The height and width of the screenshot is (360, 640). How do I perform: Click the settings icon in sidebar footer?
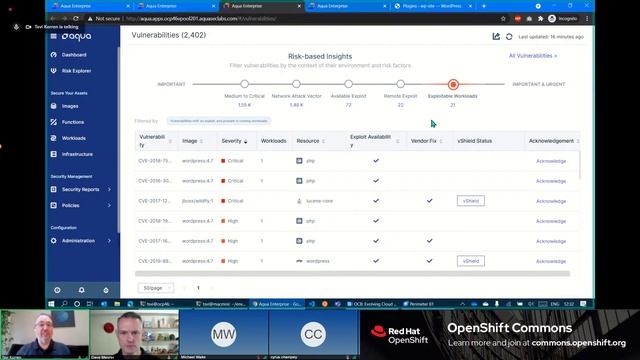click(x=106, y=290)
